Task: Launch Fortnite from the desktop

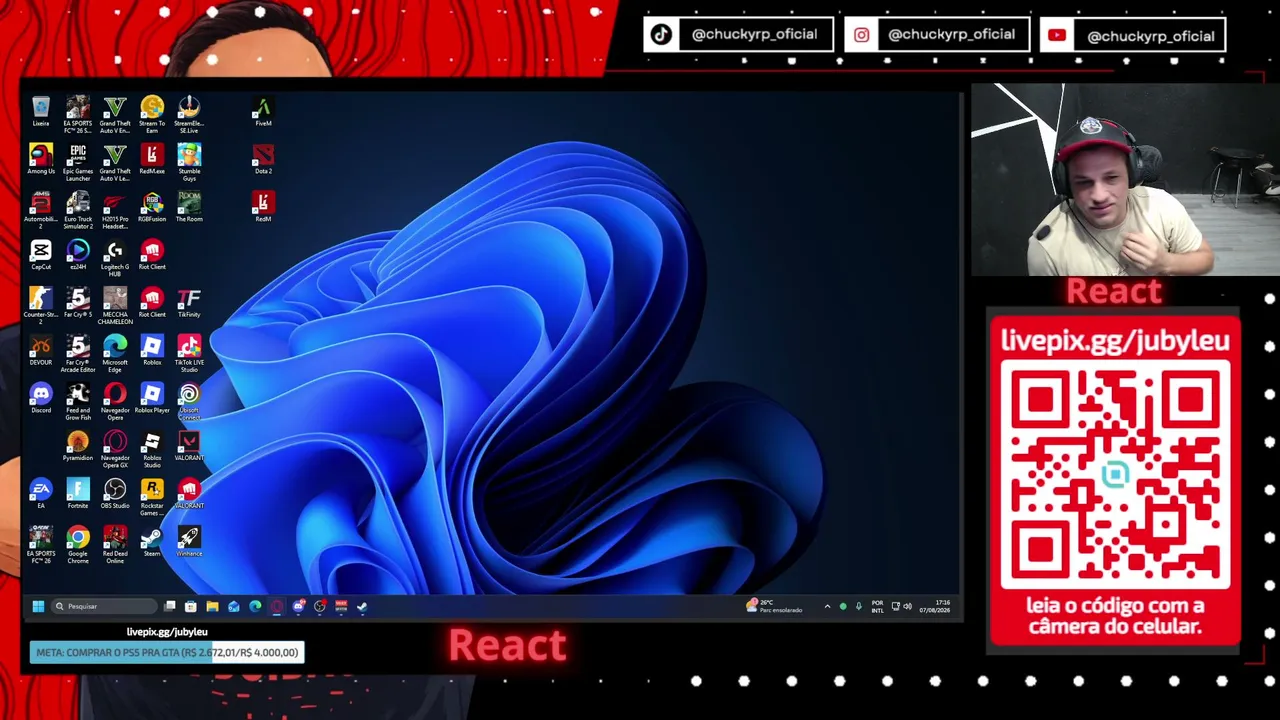Action: click(x=78, y=496)
